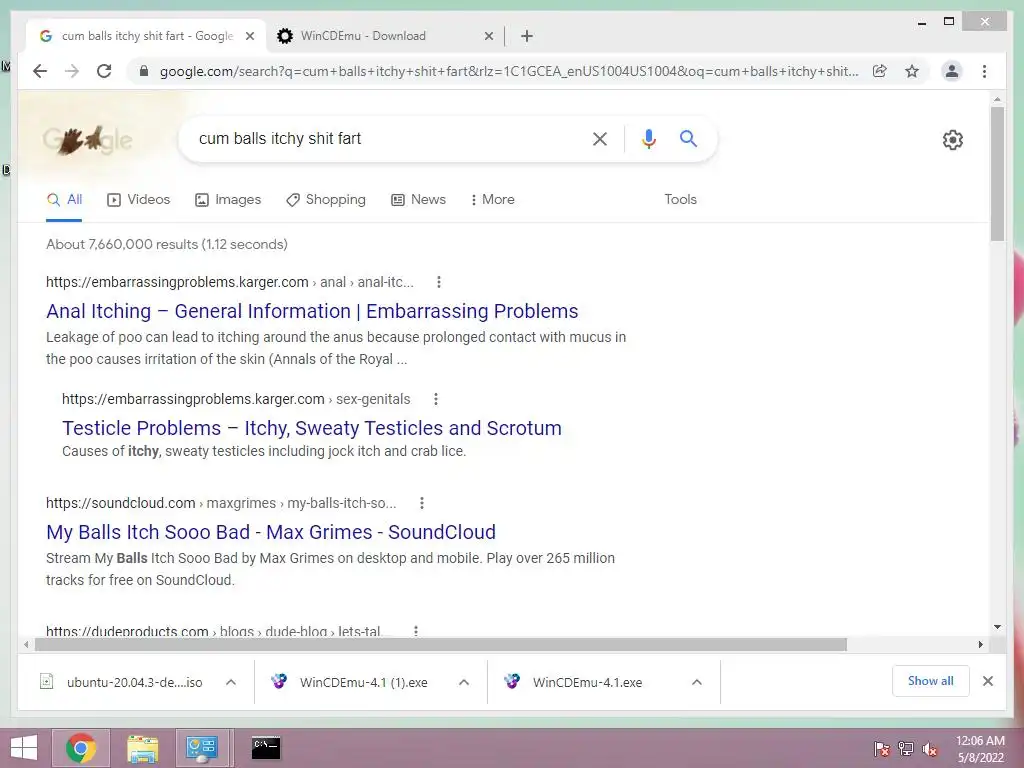Dismiss the downloads bar
The height and width of the screenshot is (768, 1024).
click(x=987, y=681)
